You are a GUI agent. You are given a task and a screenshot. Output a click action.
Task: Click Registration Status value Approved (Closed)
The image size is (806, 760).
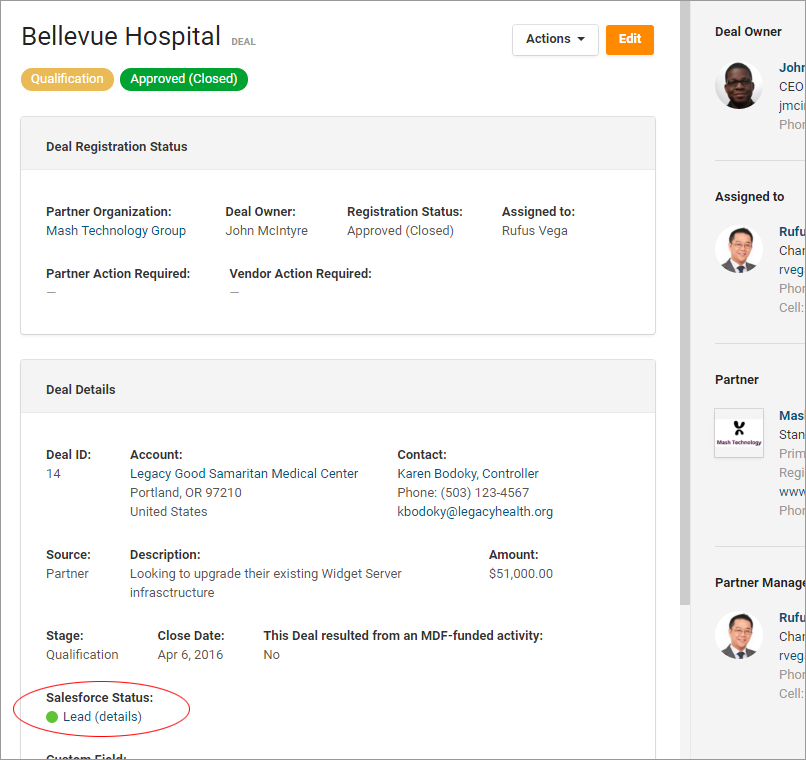click(400, 231)
